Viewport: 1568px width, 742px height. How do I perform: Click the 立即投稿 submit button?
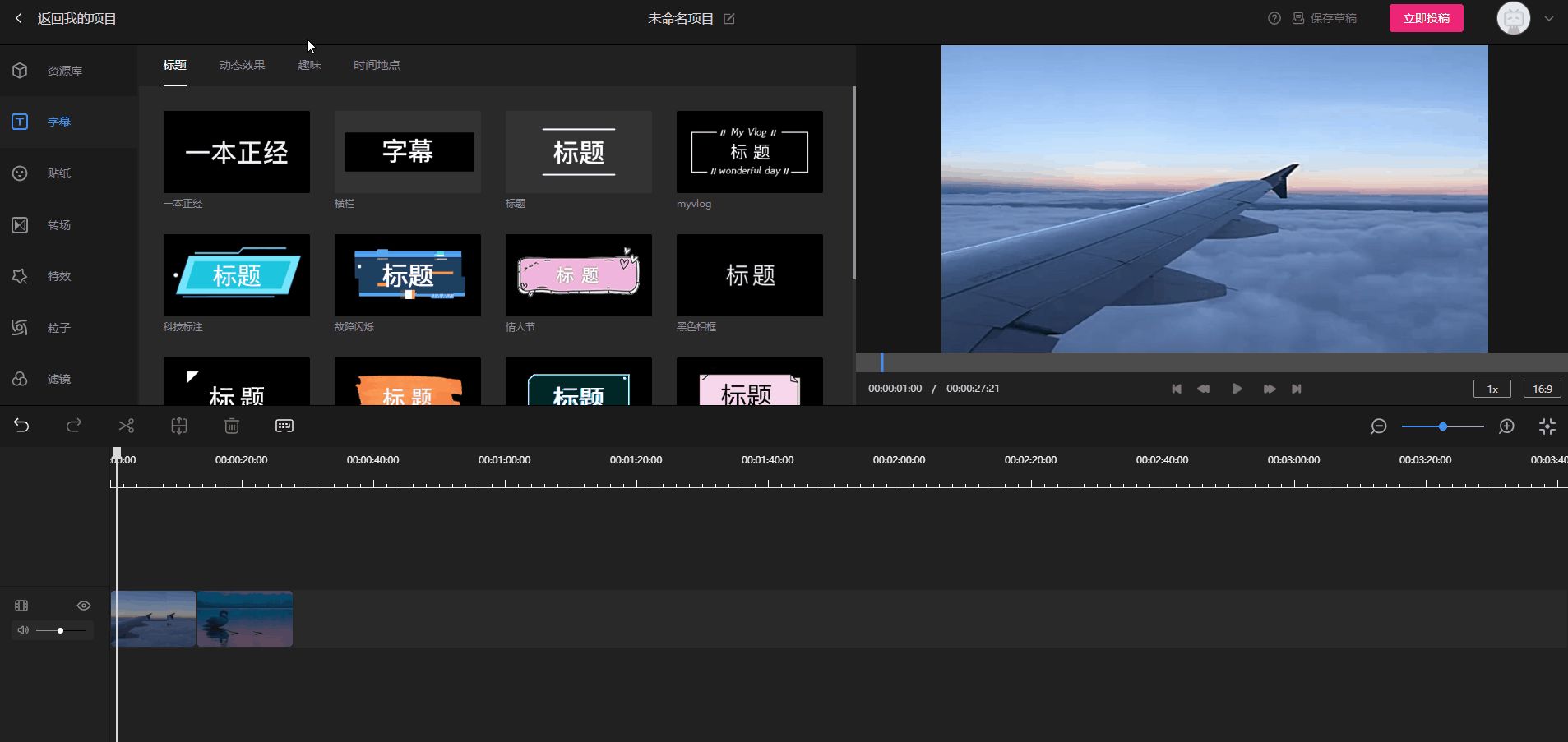pos(1426,18)
